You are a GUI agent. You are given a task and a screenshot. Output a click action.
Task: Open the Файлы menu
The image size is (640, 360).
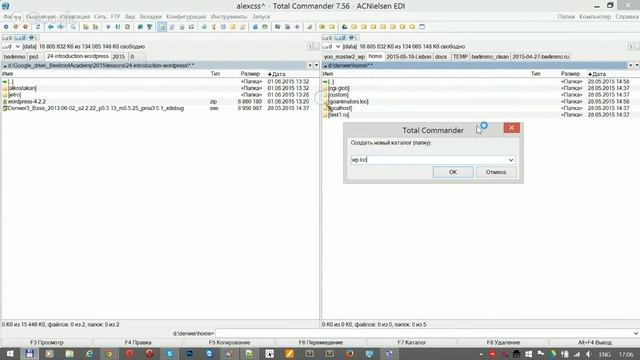[x=12, y=17]
